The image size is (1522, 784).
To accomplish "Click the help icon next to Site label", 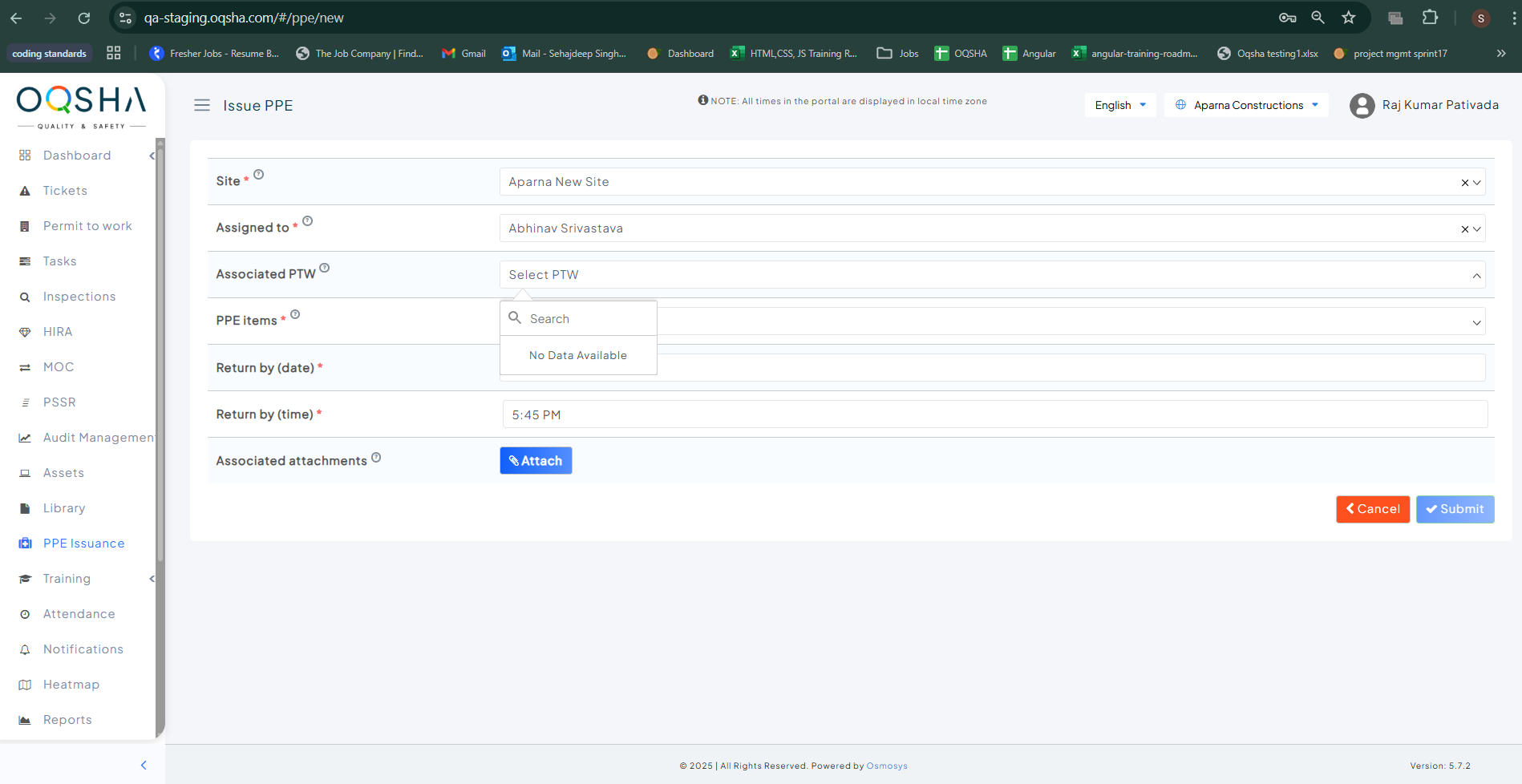I will (258, 175).
